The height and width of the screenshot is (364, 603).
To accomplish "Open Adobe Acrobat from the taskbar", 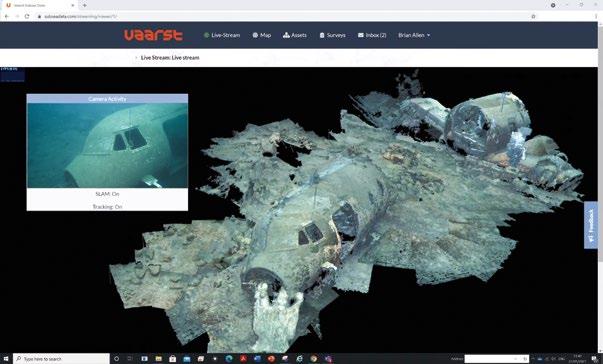I will [243, 359].
